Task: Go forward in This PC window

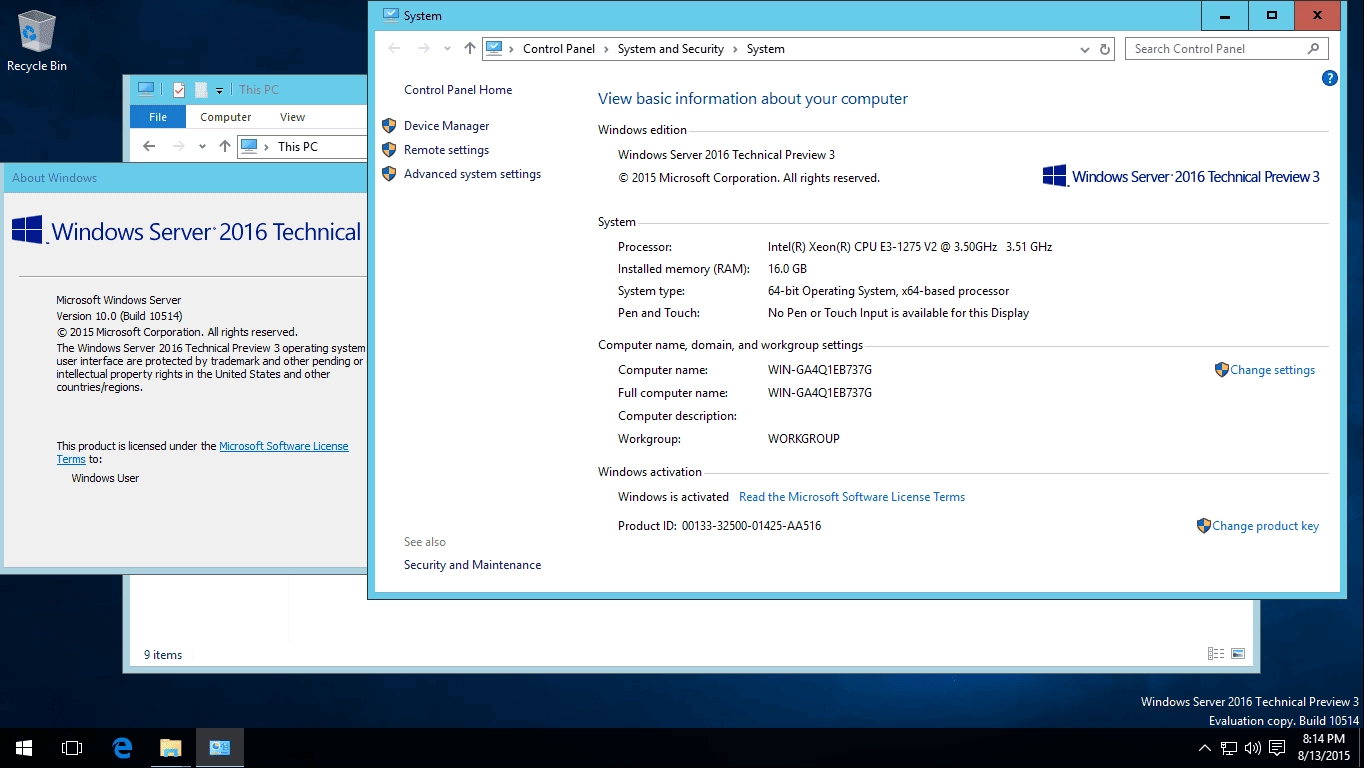Action: [x=179, y=146]
